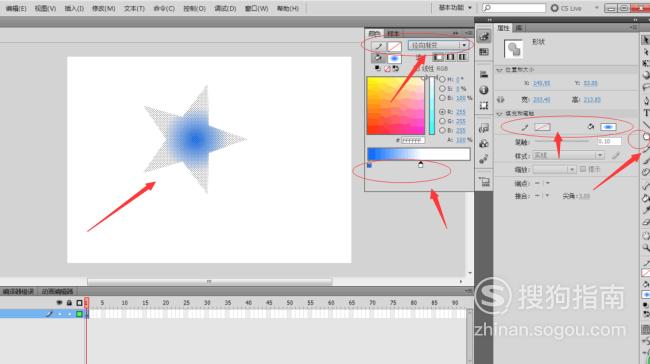Select the Blue B radio button

tap(442, 131)
